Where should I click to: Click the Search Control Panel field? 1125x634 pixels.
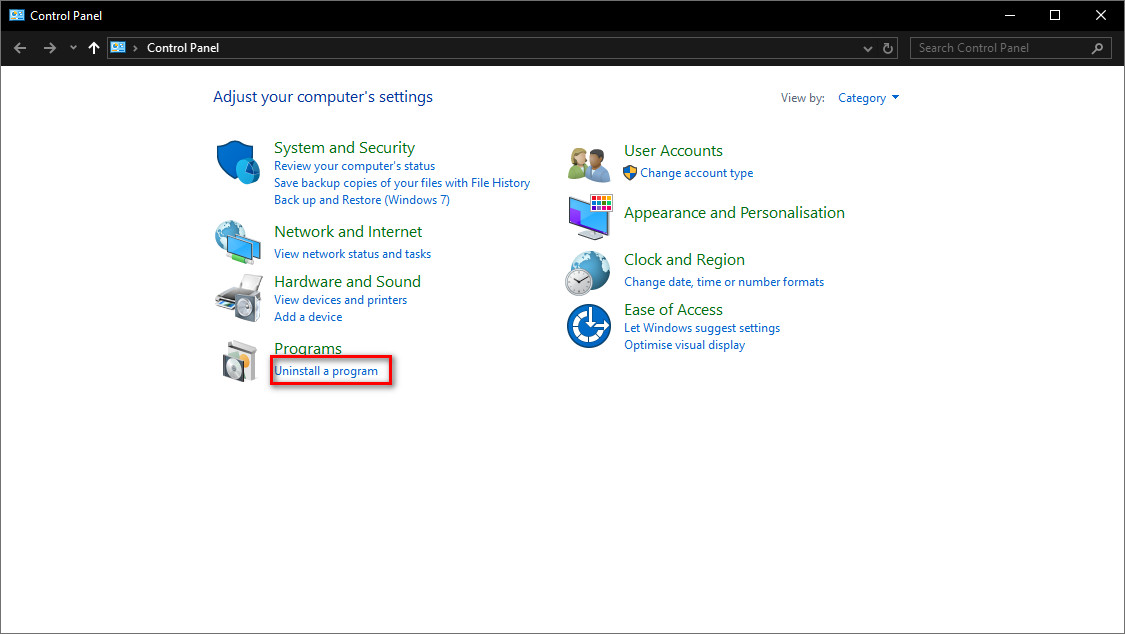tap(1000, 48)
